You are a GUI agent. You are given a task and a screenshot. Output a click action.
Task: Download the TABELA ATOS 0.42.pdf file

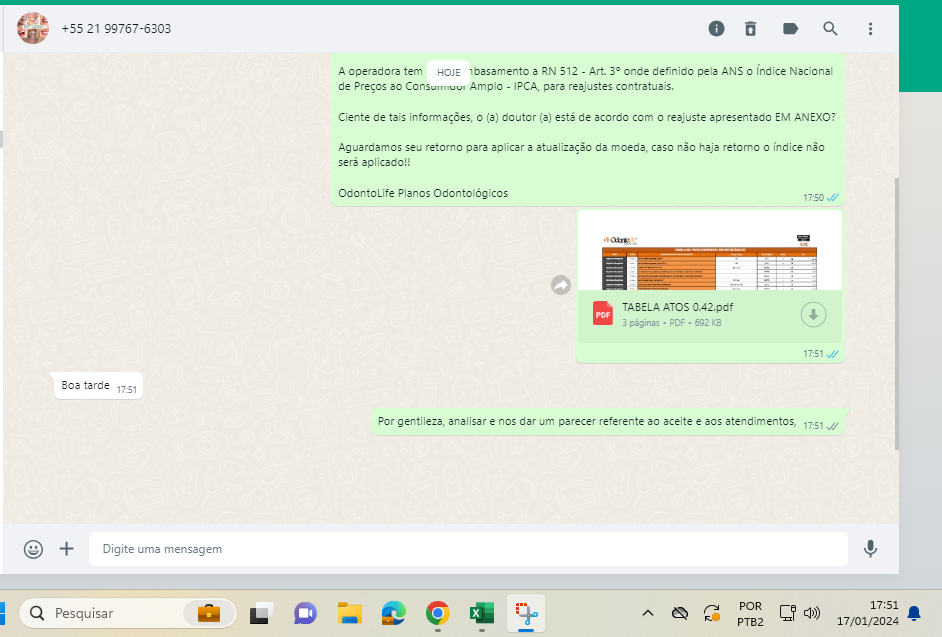point(813,314)
